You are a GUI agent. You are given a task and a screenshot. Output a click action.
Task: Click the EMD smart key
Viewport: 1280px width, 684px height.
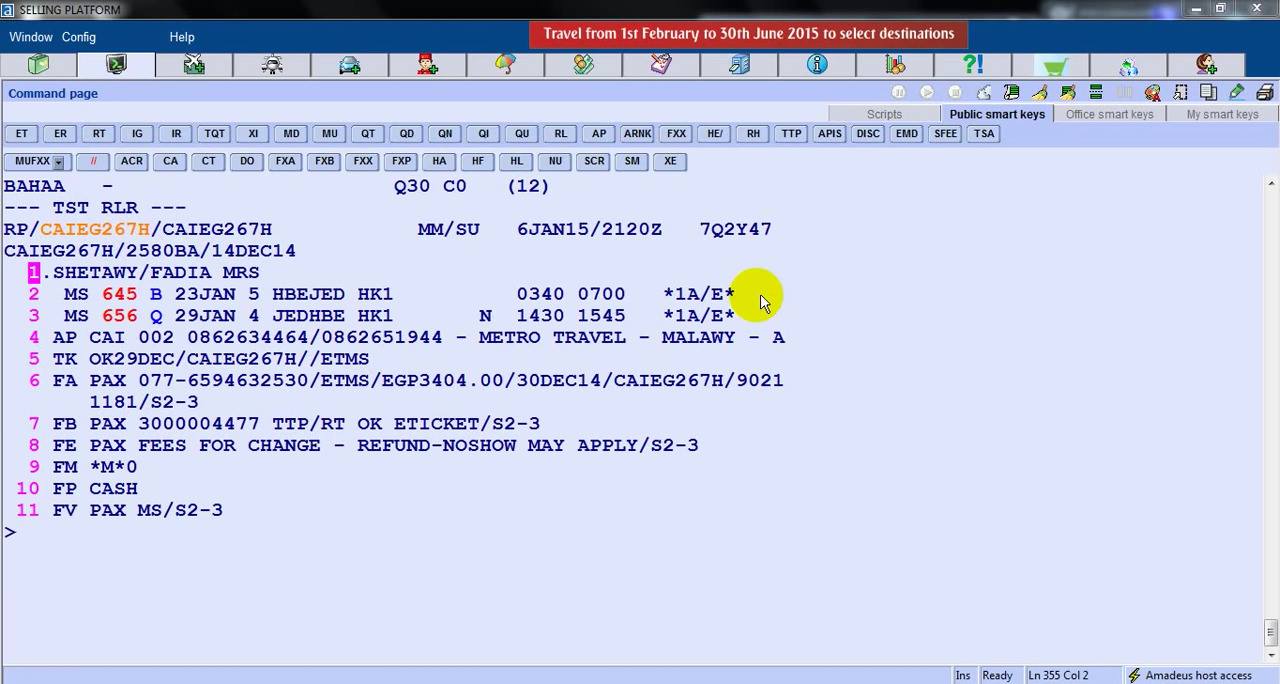(907, 134)
